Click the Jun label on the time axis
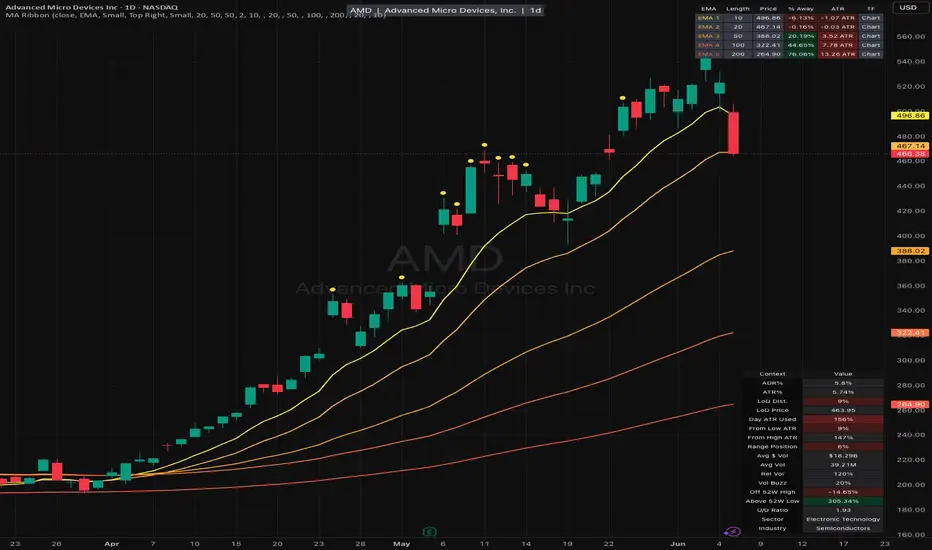The width and height of the screenshot is (932, 550). 678,543
